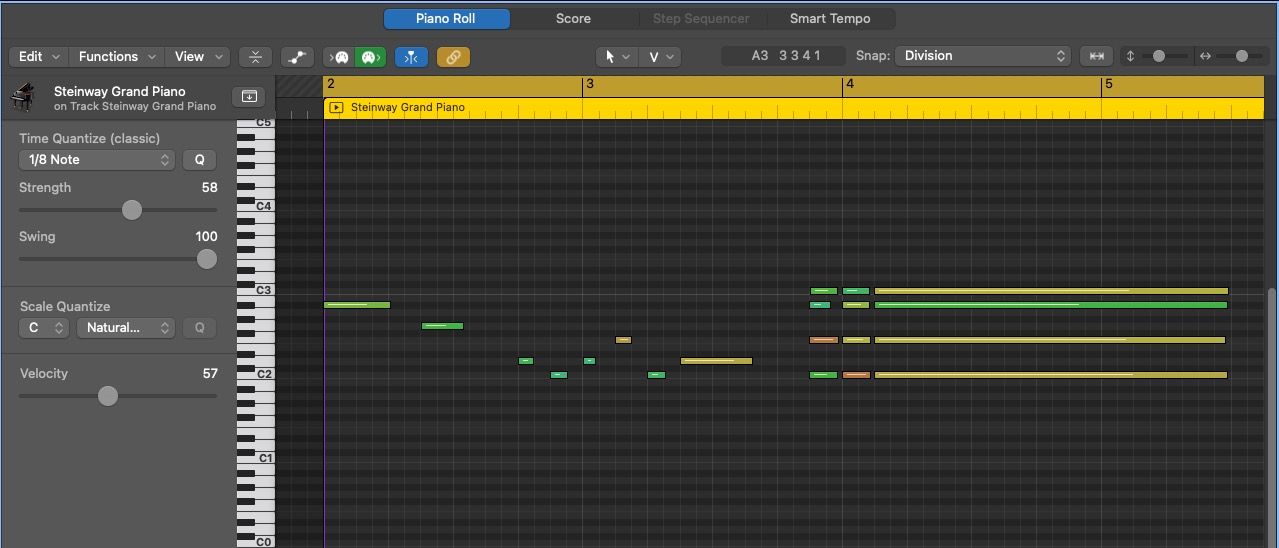Viewport: 1279px width, 548px height.
Task: Open the scale root note C dropdown
Action: (45, 328)
